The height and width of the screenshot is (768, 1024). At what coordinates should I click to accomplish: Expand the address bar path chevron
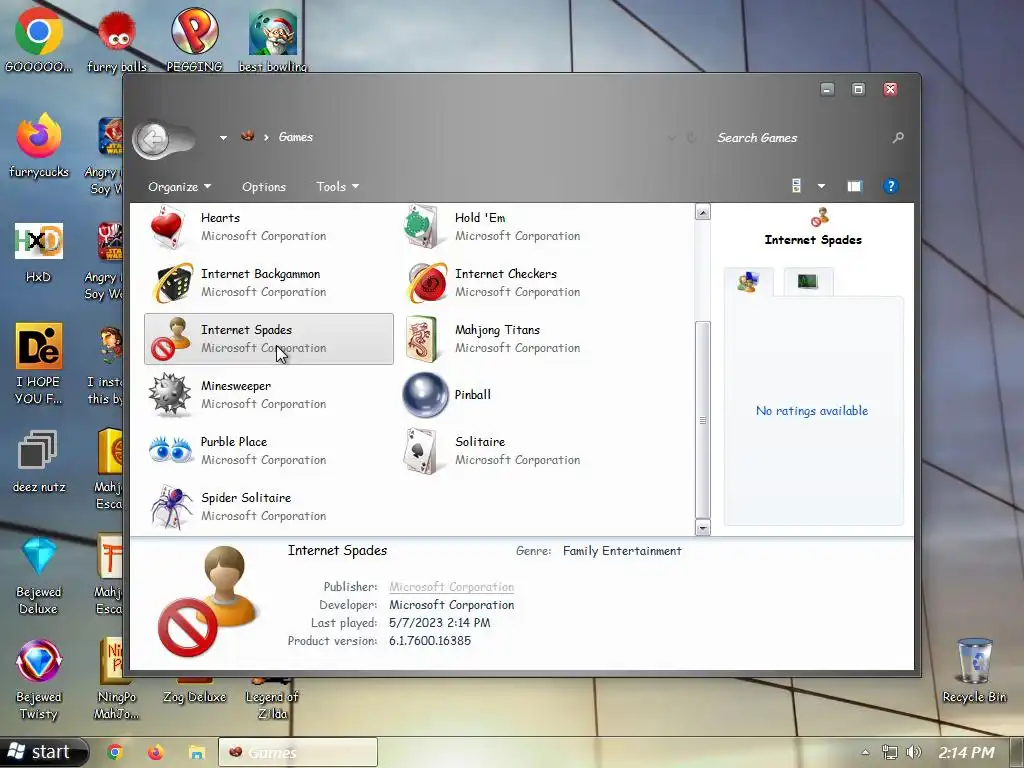(x=266, y=137)
